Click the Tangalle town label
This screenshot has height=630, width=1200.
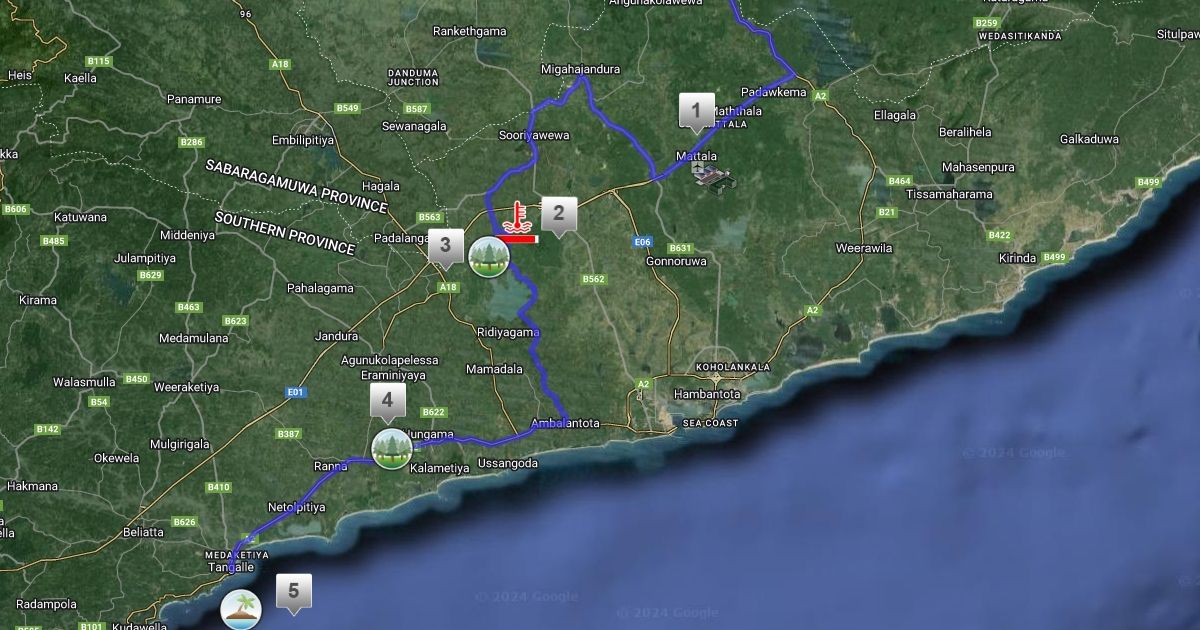tap(230, 567)
